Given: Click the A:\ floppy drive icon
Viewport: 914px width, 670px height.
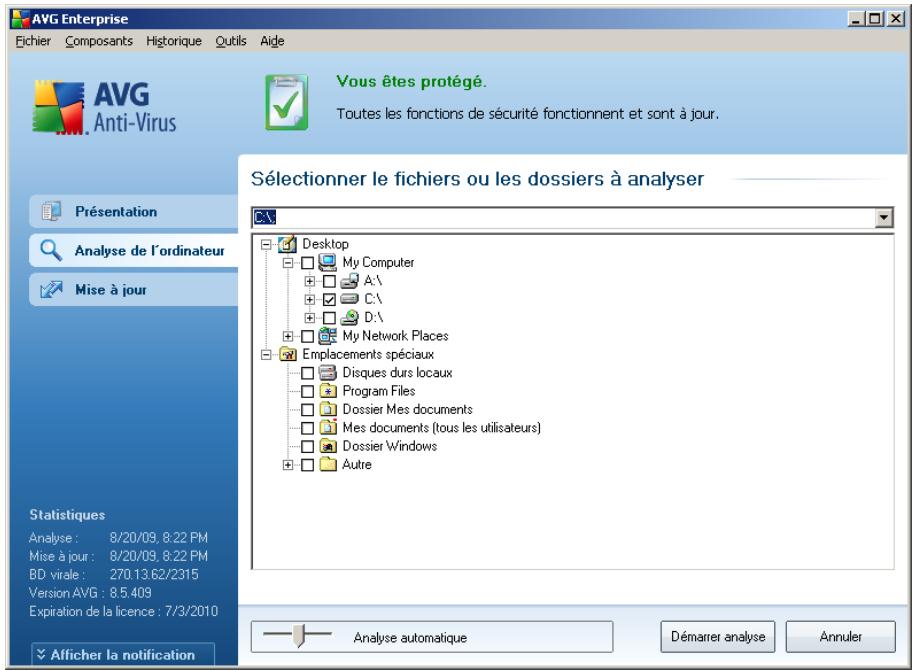Looking at the screenshot, I should click(349, 281).
